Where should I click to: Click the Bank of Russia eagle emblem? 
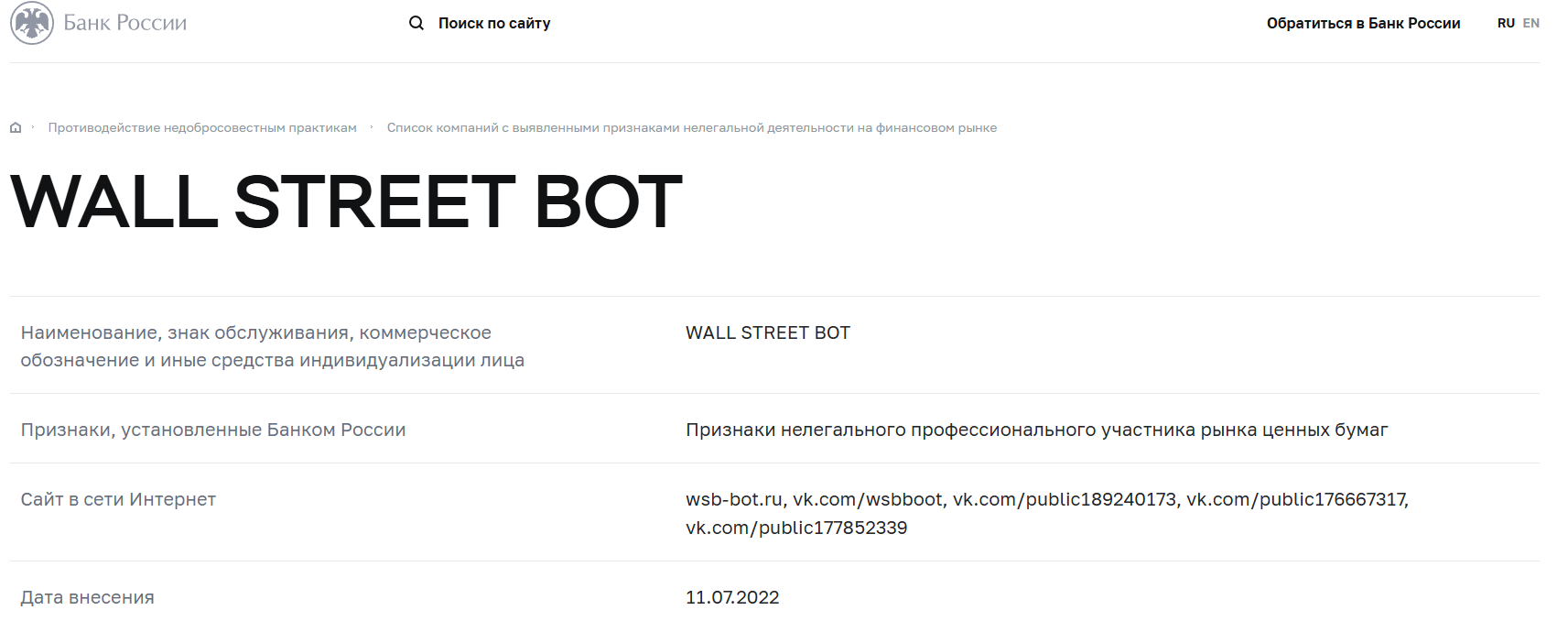coord(32,23)
